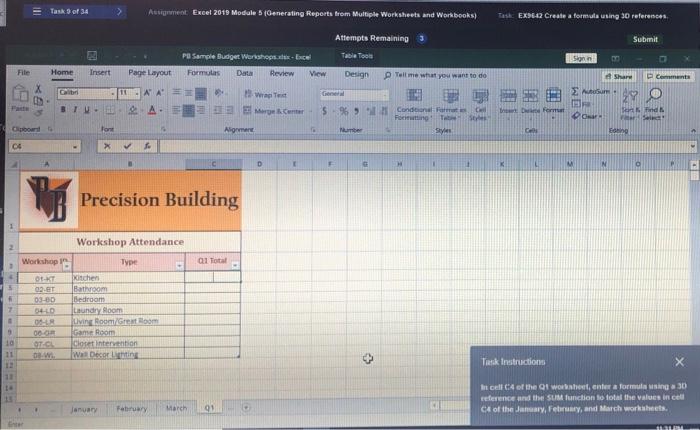
Task: Select the Kitchen cell
Action: coord(128,278)
